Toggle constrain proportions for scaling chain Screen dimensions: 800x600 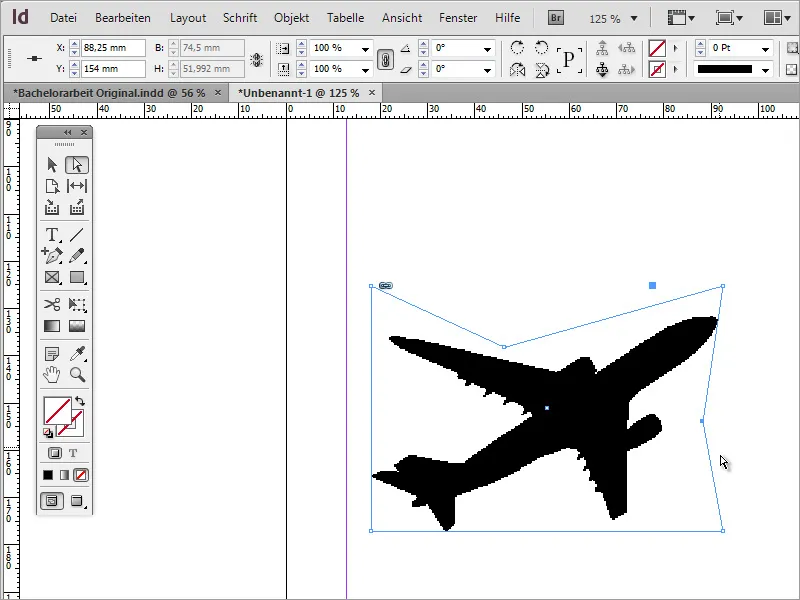tap(385, 59)
